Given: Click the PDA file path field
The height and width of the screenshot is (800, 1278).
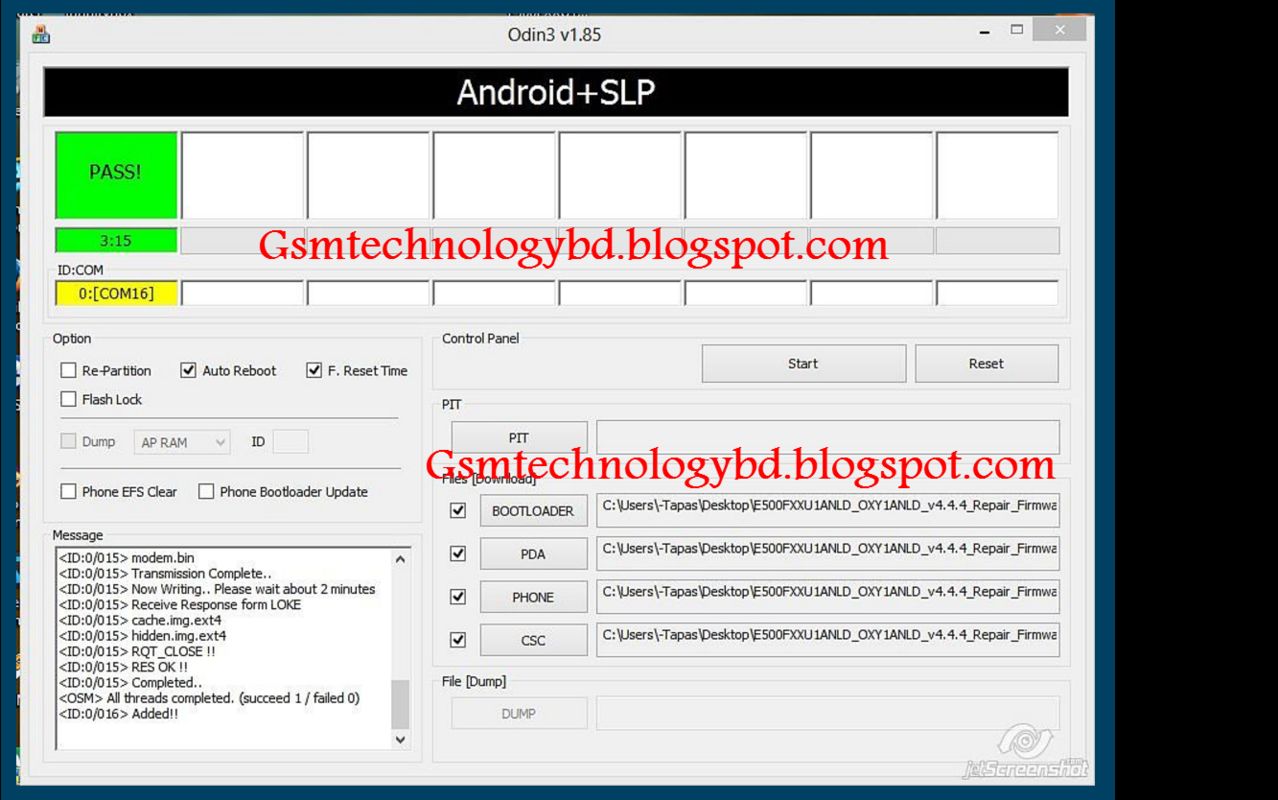Looking at the screenshot, I should click(828, 553).
